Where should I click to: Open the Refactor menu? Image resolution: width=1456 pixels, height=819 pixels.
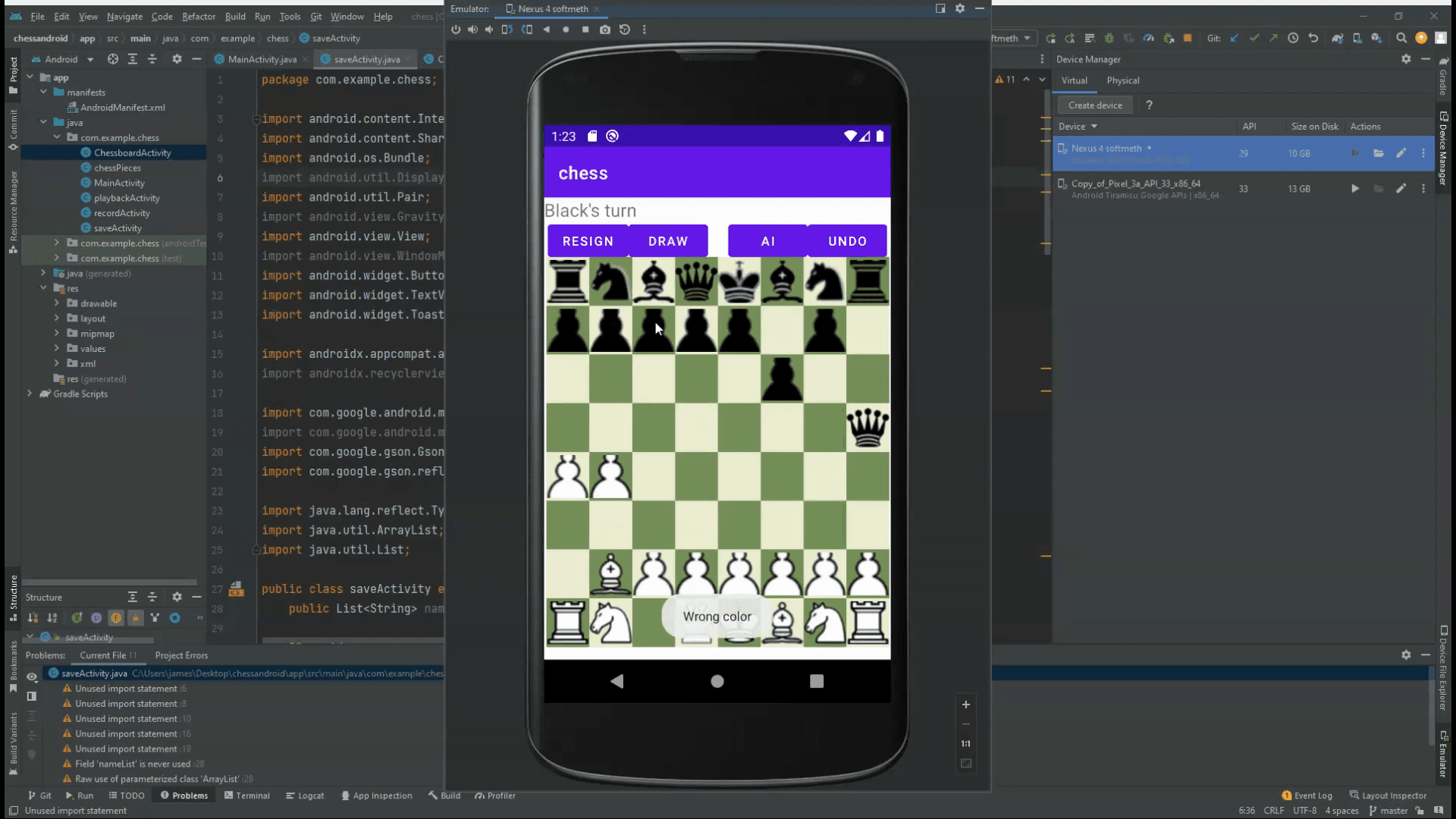198,16
